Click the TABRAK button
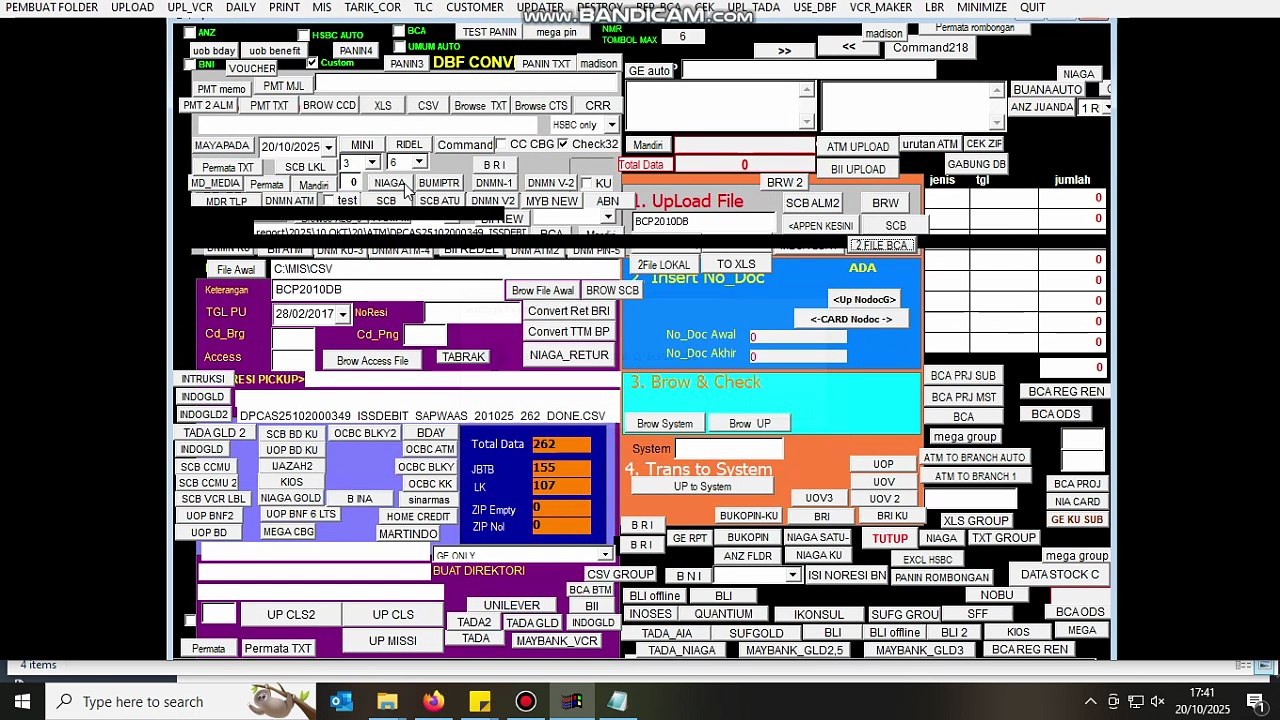1280x720 pixels. 463,357
